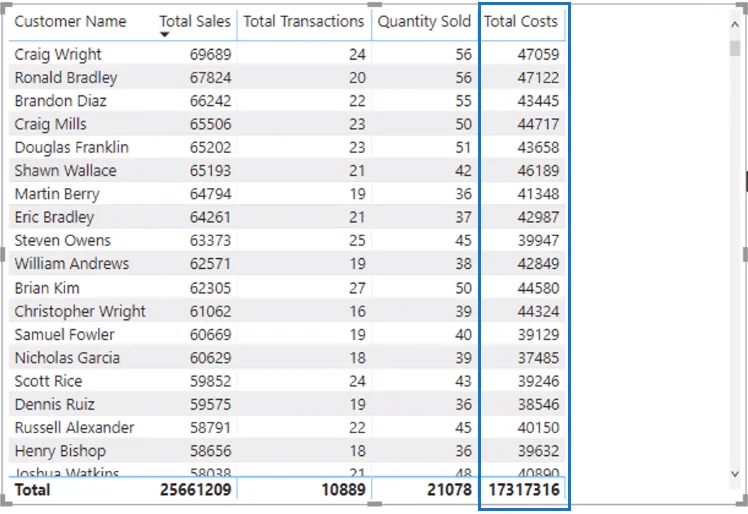Sort by the Customer Name column header
Image resolution: width=748 pixels, height=514 pixels.
(x=70, y=21)
